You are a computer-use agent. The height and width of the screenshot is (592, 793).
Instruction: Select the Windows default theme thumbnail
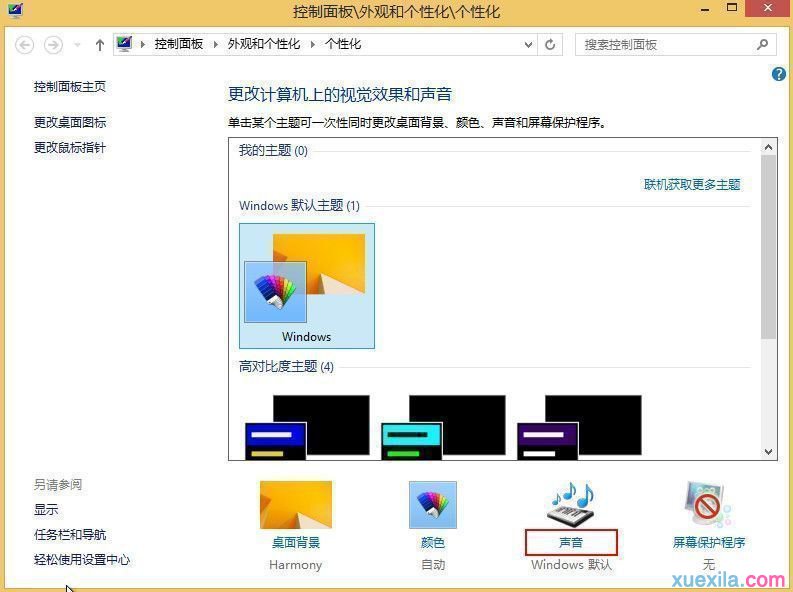(307, 286)
